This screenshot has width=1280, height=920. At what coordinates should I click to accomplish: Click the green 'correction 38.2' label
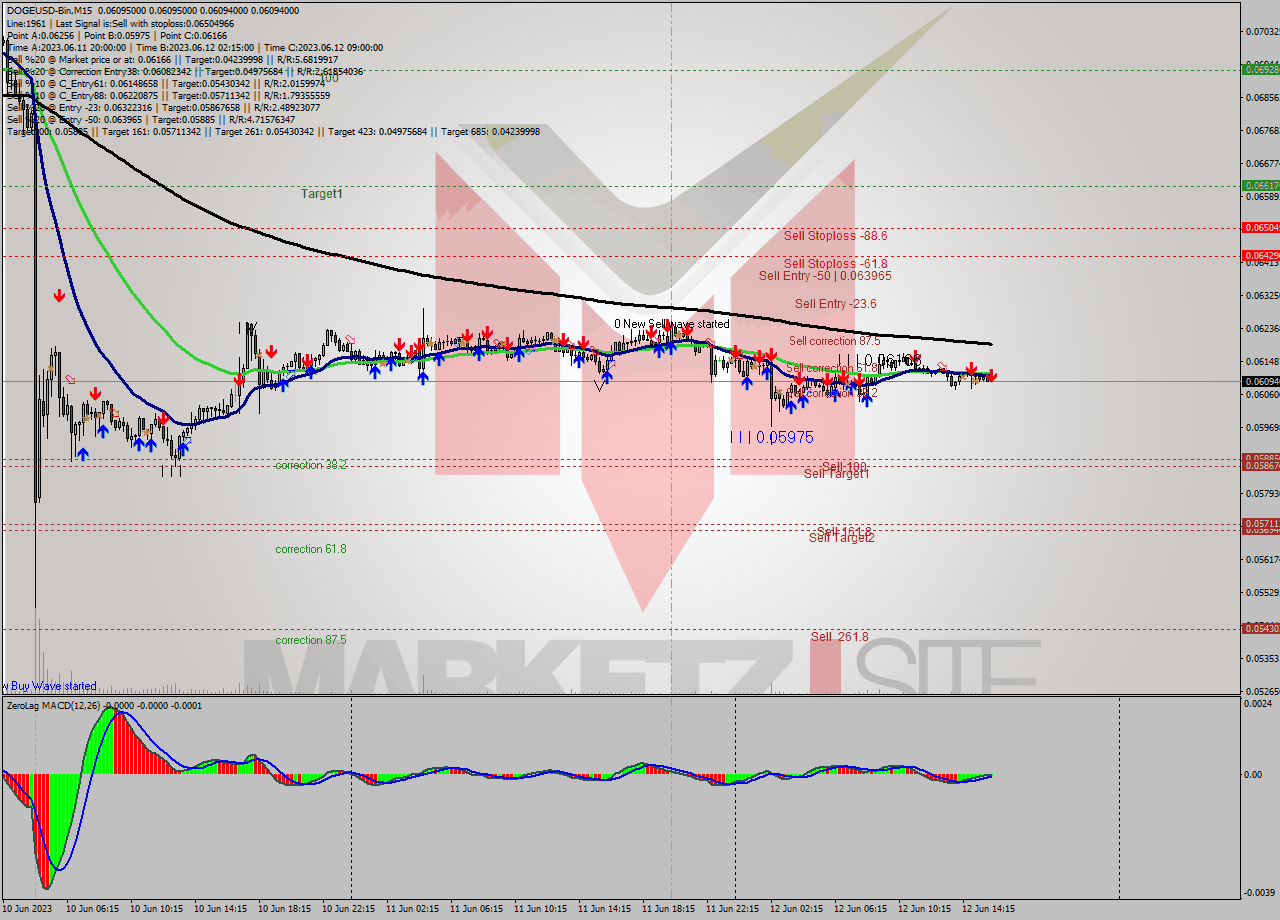311,466
